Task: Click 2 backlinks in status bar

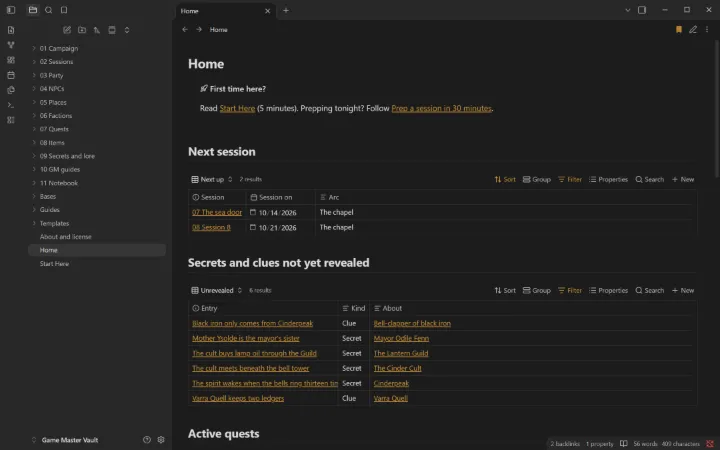Action: pyautogui.click(x=565, y=444)
